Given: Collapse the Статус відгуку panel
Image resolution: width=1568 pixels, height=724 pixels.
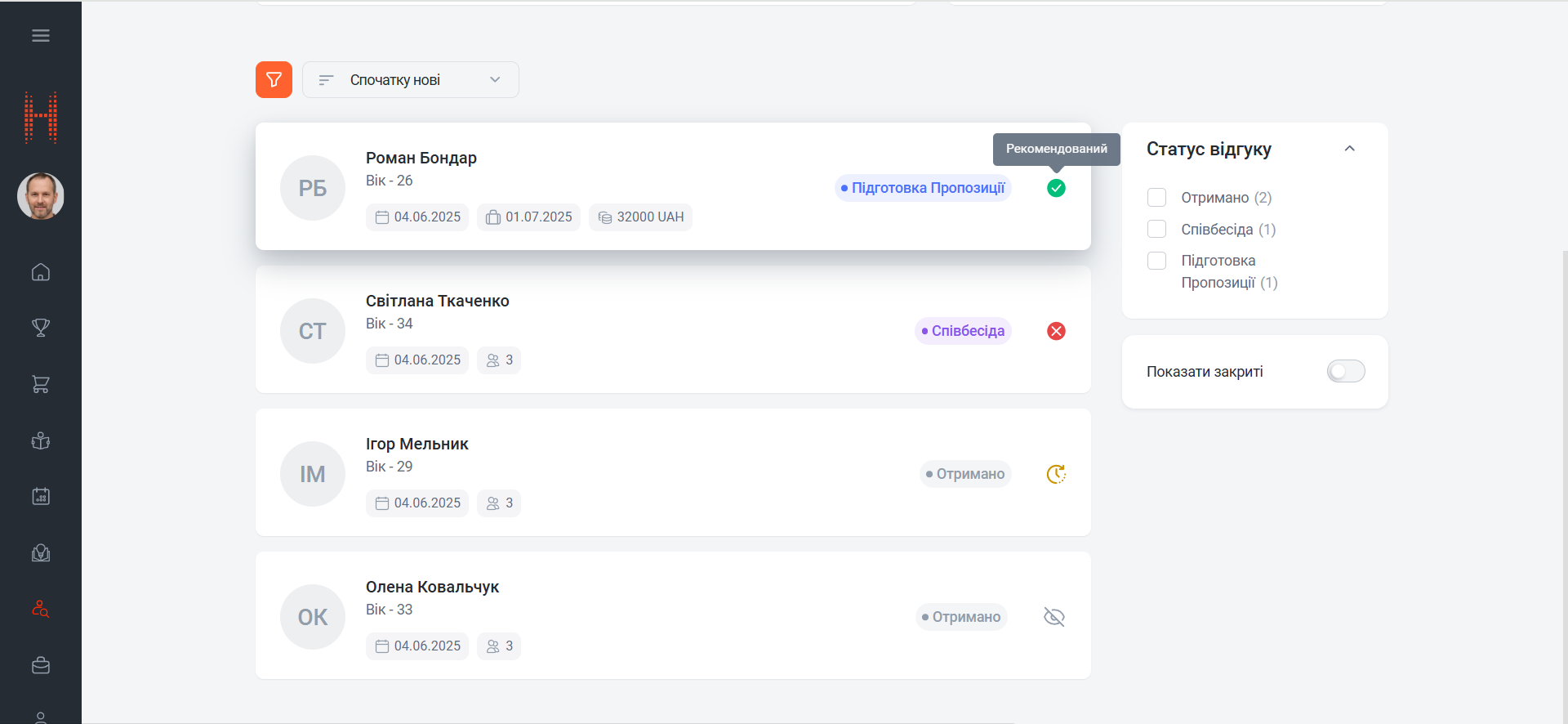Looking at the screenshot, I should click(1349, 149).
